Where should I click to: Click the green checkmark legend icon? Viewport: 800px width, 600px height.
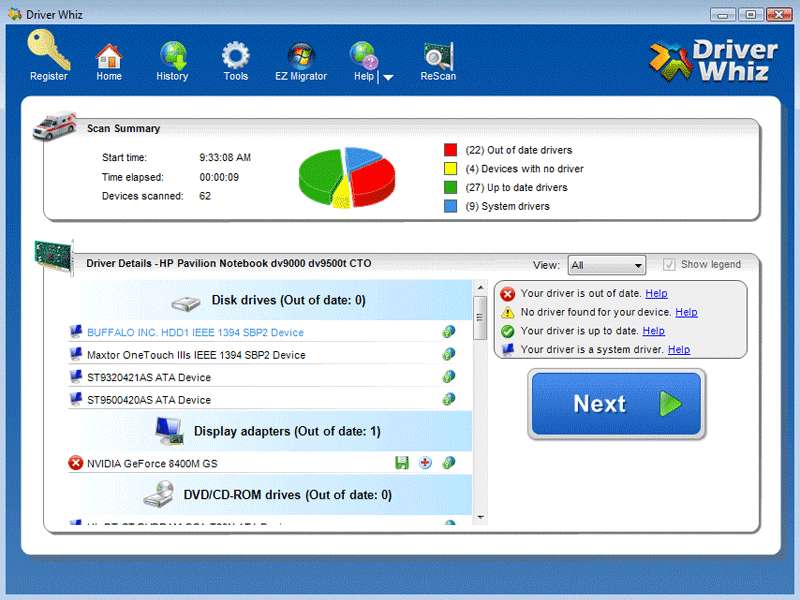click(507, 331)
